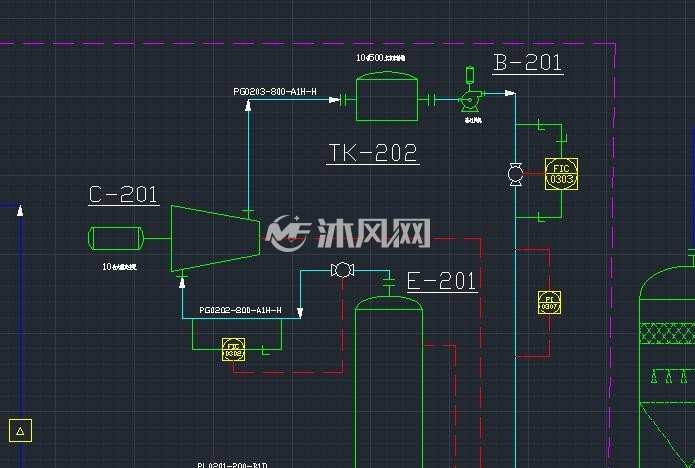Select the note text below the C-201 motor
This screenshot has height=468, width=695.
[120, 267]
